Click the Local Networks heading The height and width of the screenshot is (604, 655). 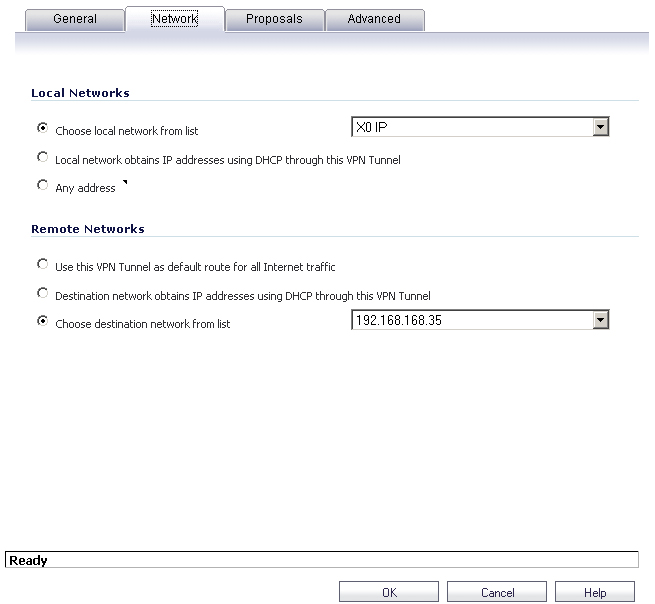tap(80, 93)
